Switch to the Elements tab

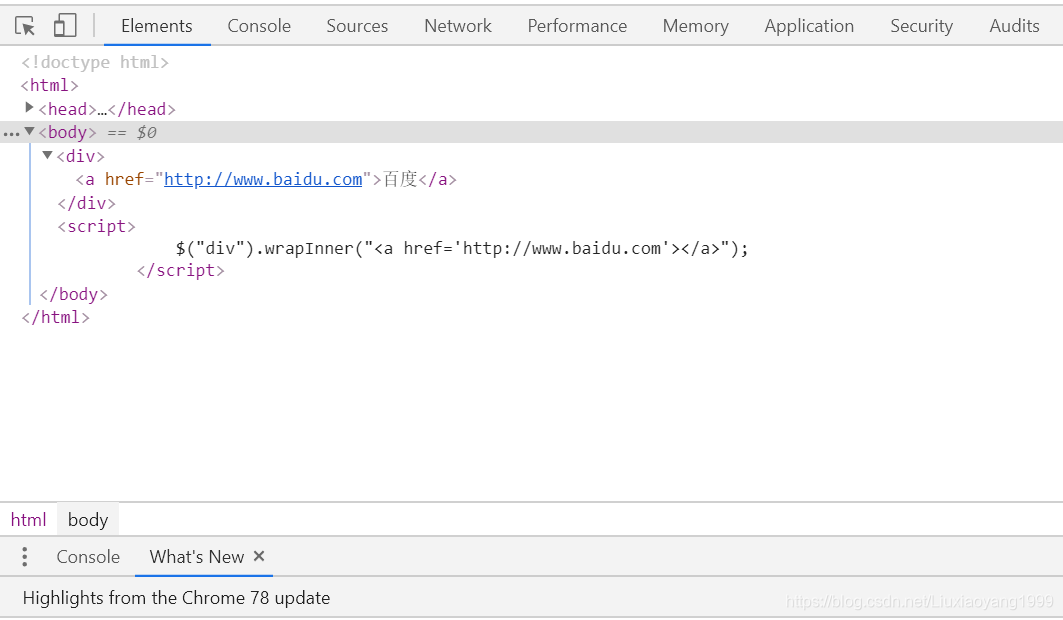[x=157, y=26]
